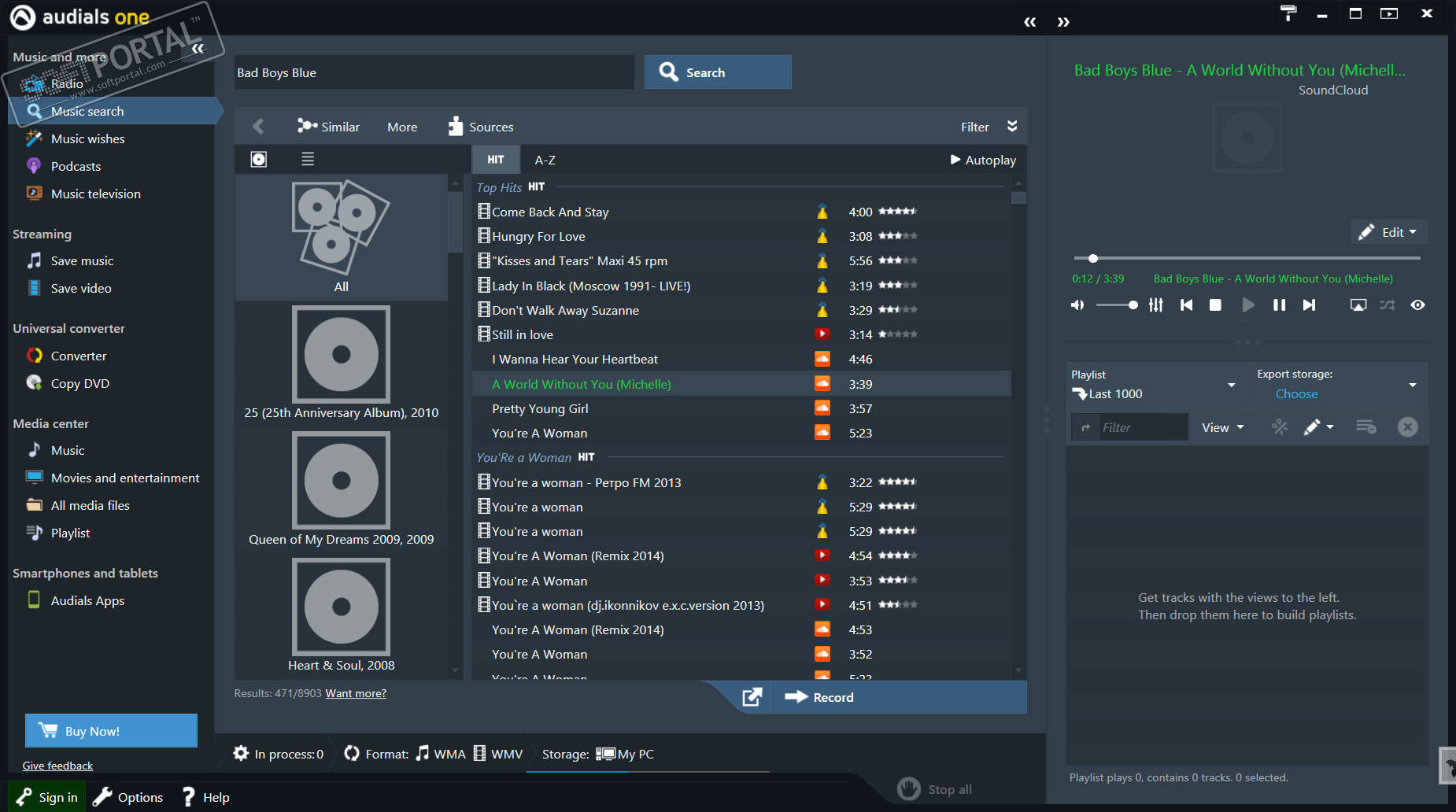Open the Edit dropdown in player panel
Viewport: 1456px width, 812px height.
point(1390,232)
